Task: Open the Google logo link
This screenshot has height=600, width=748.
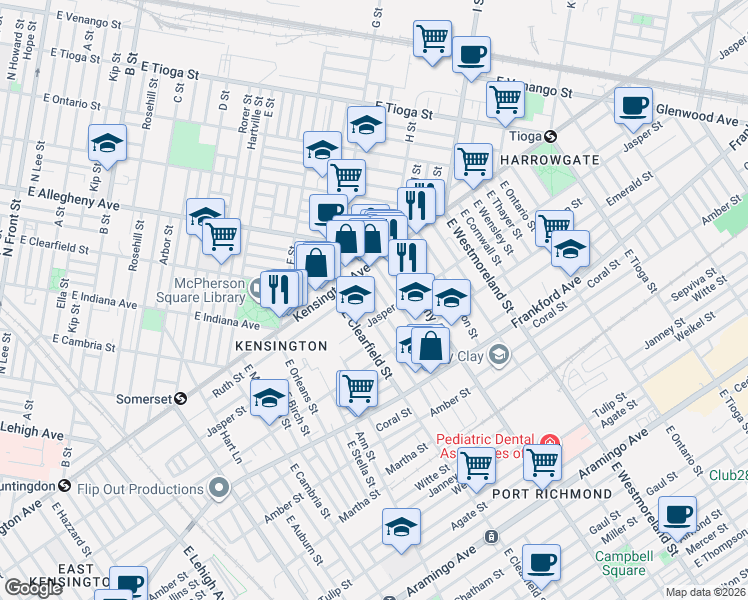Action: click(33, 588)
